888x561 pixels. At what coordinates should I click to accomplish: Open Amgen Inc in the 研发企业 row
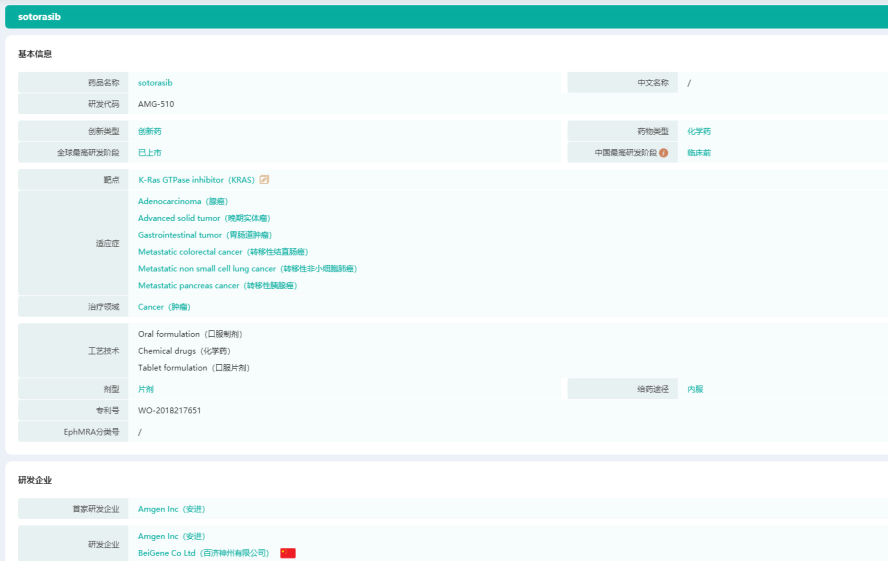[x=172, y=536]
